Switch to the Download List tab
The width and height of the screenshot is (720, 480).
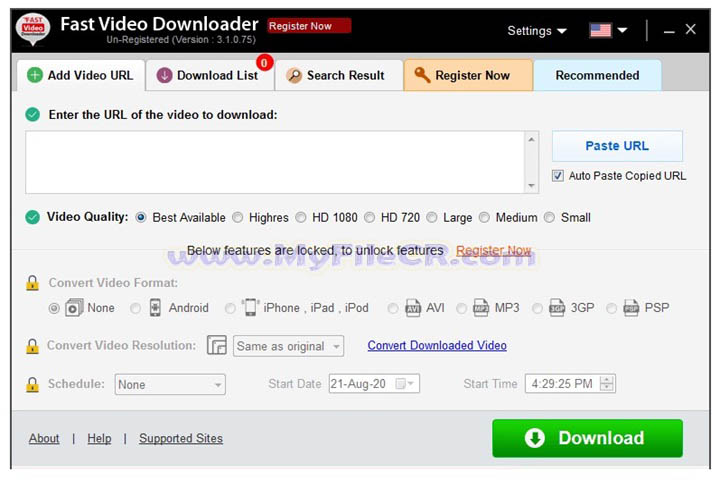[x=210, y=75]
